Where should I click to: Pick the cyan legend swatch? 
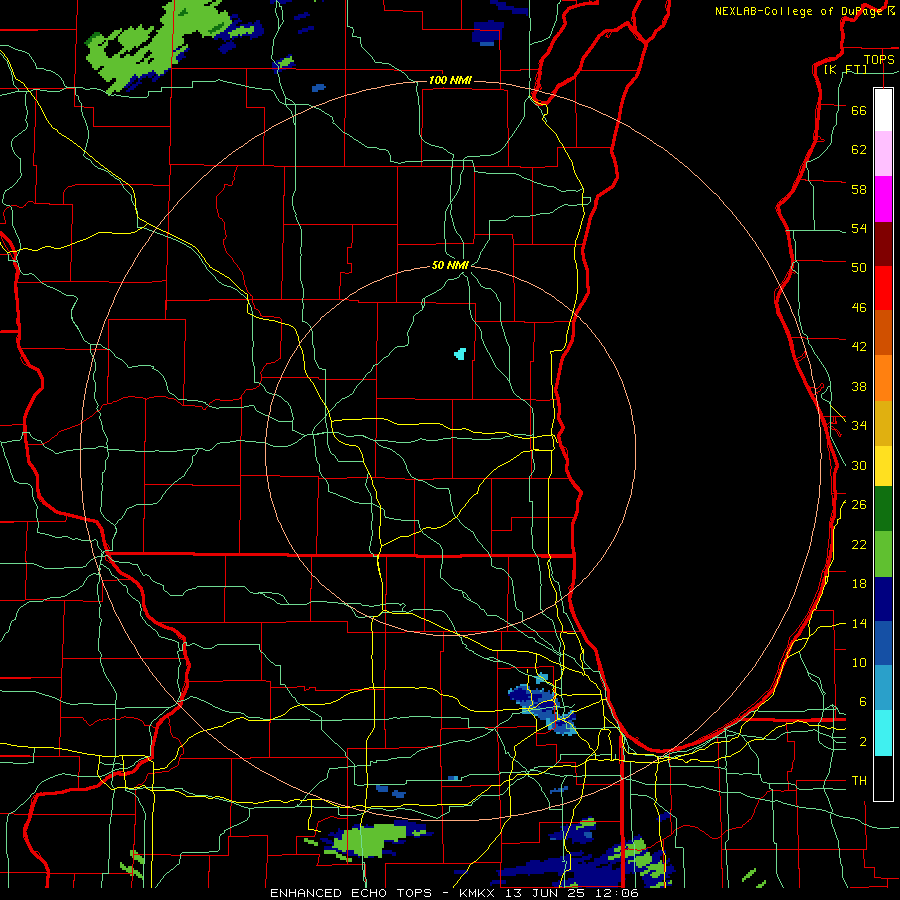coord(883,733)
